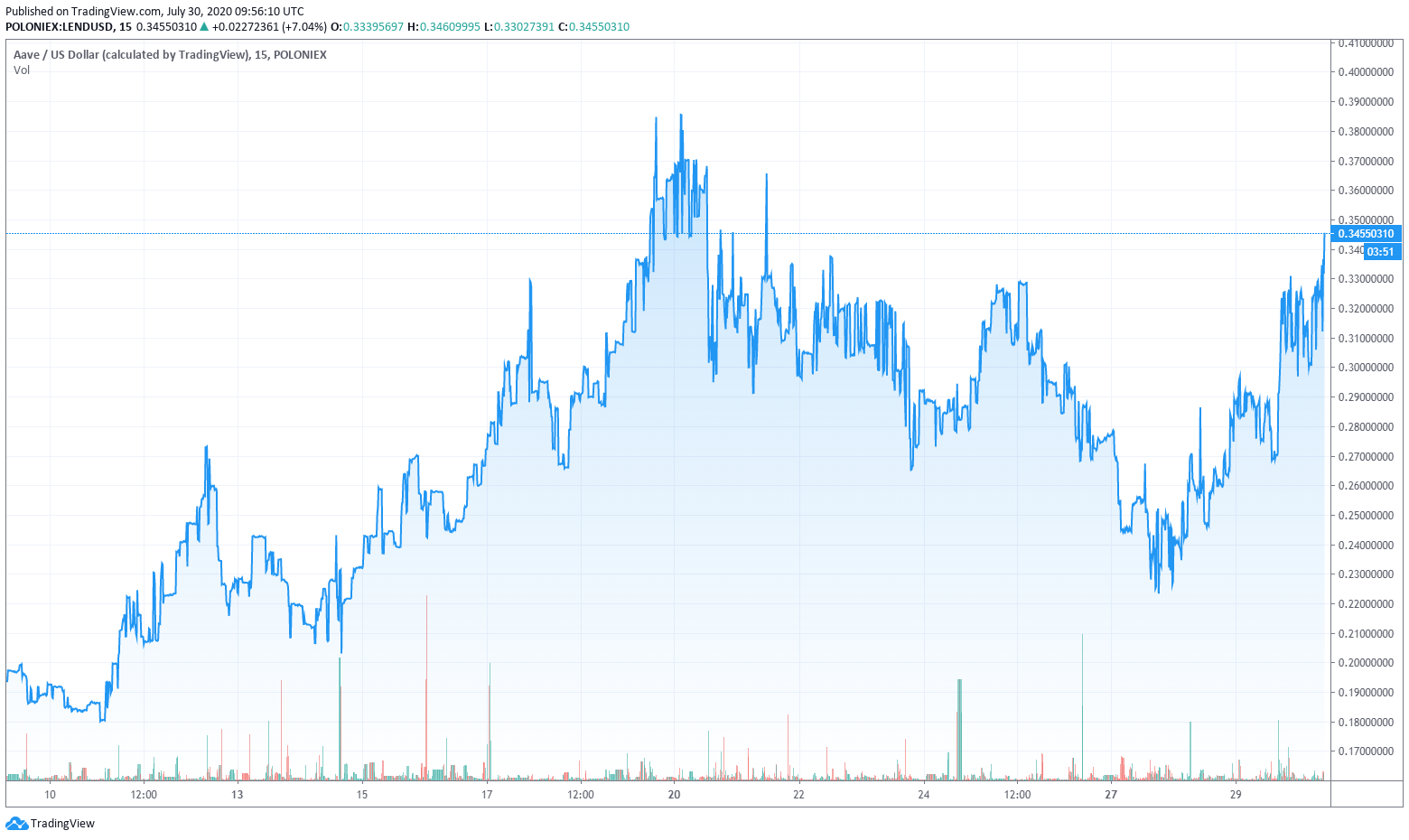The image size is (1409, 840).
Task: Click the 0.25000000 price axis label
Action: pos(1366,516)
